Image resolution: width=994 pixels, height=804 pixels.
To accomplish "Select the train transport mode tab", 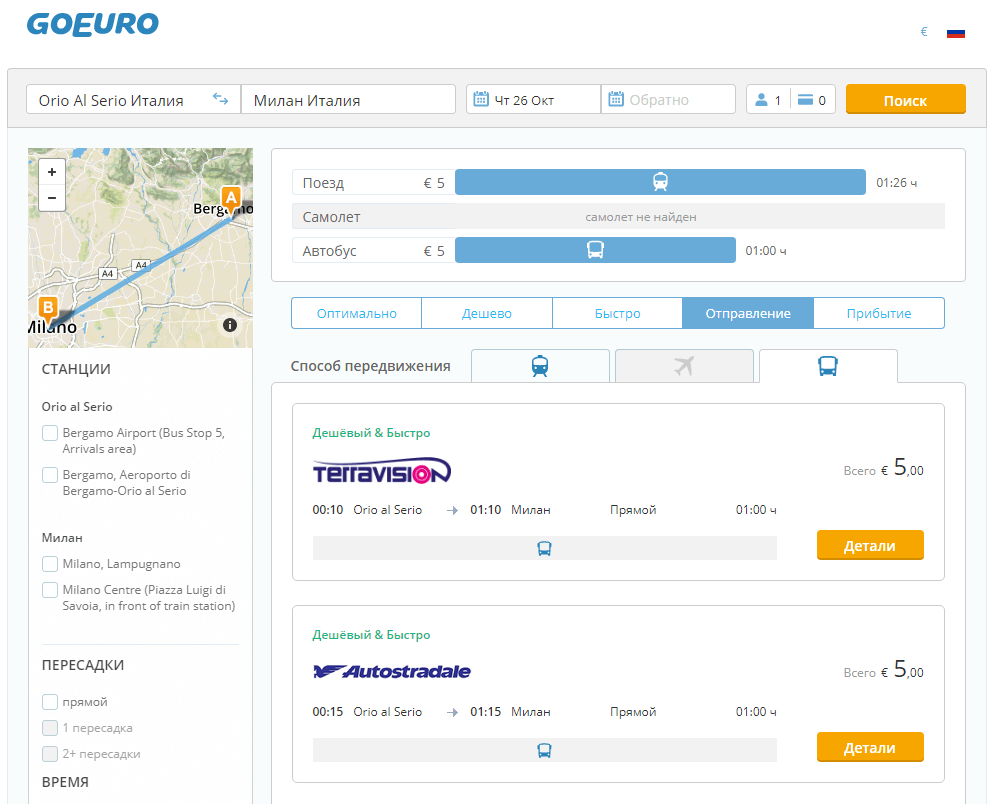I will pos(540,366).
